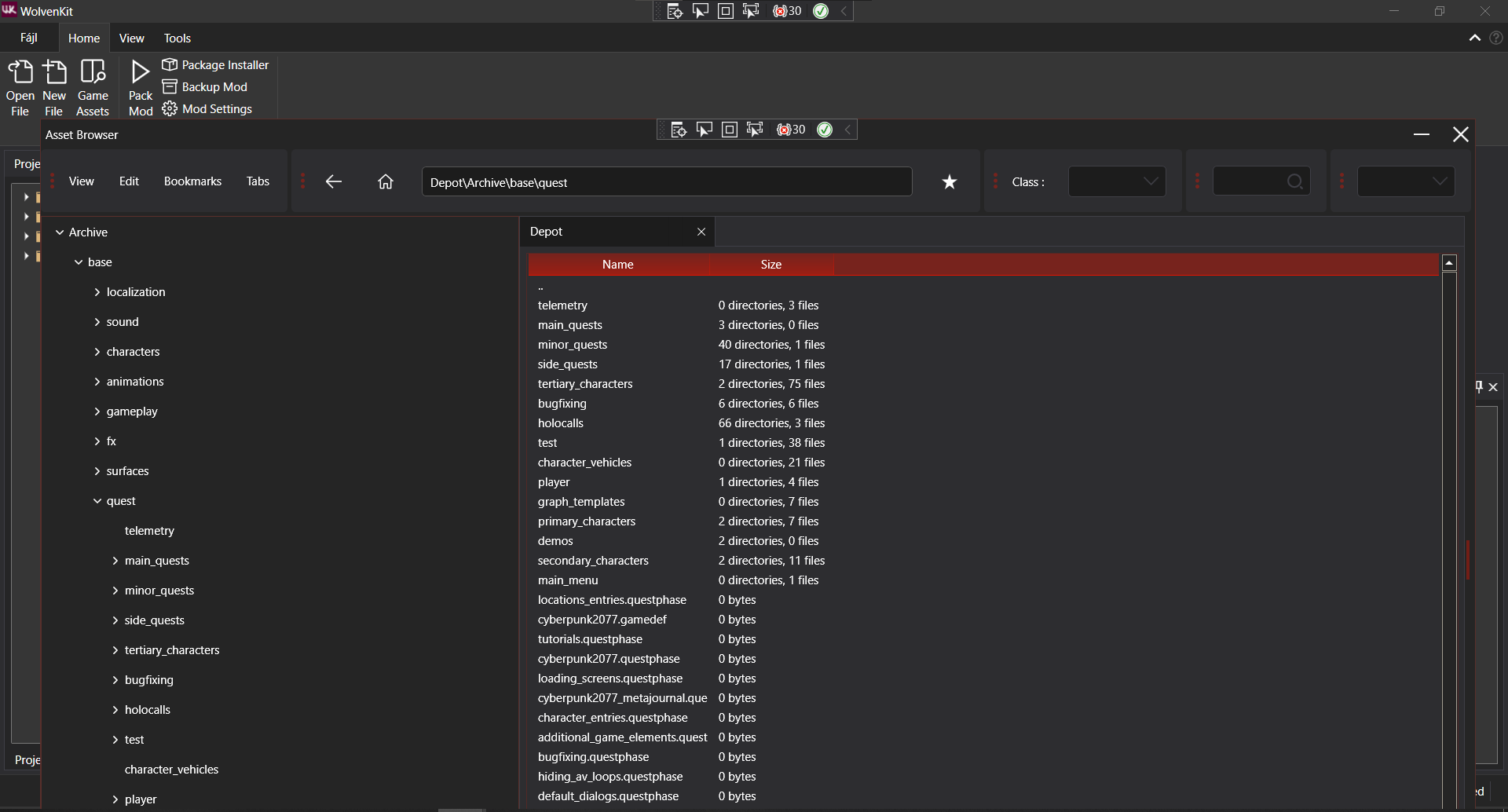Click the Open File icon
Screen dimensions: 1508x812
pos(20,71)
